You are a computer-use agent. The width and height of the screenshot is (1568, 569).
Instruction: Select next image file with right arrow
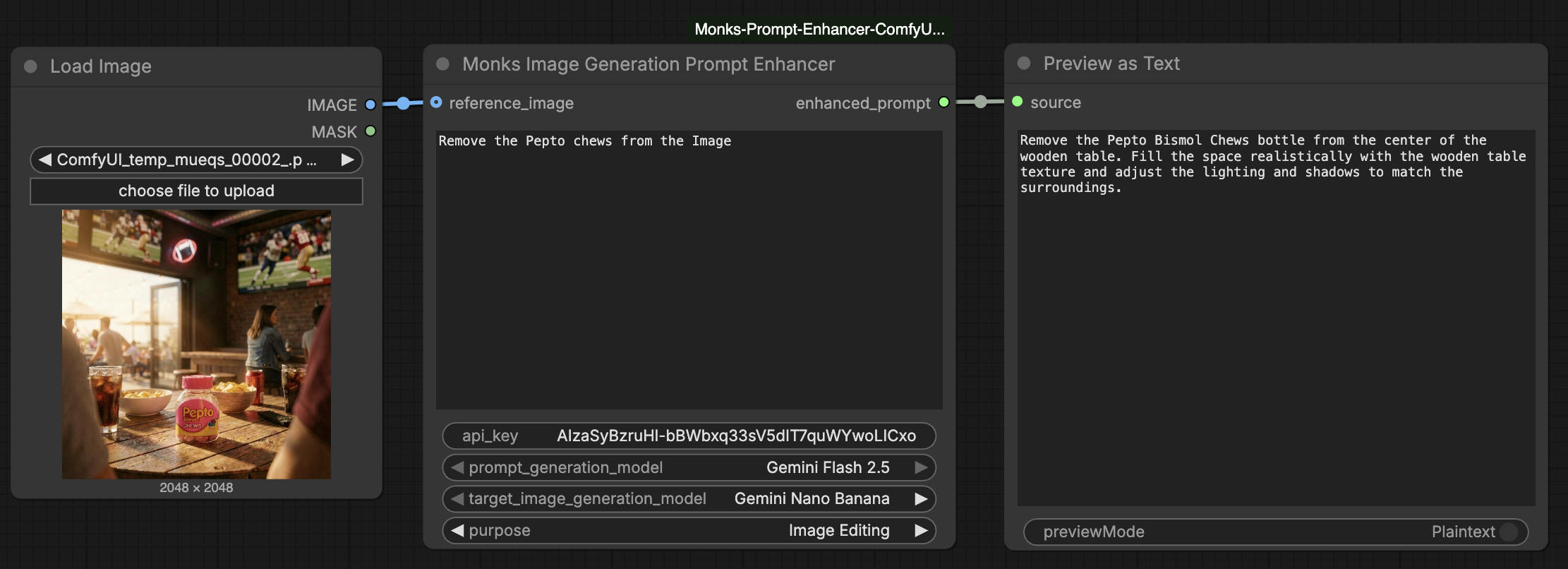point(347,160)
